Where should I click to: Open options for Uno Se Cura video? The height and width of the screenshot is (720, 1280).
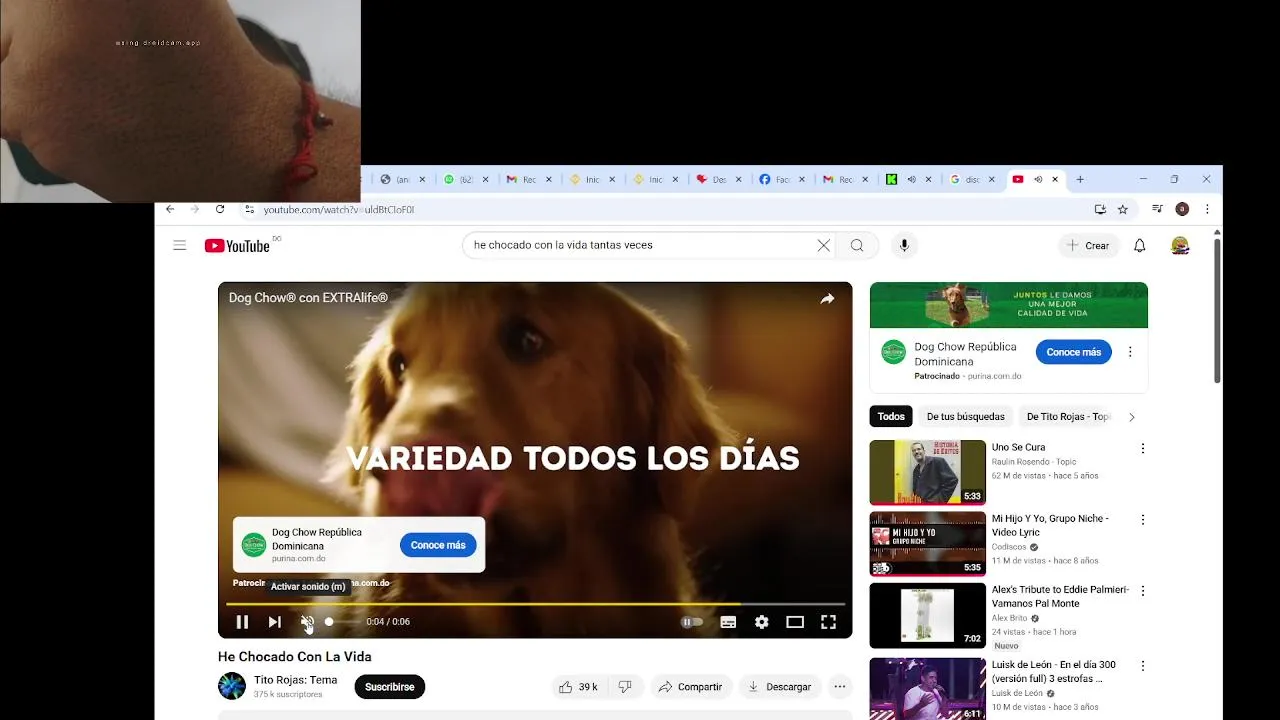pos(1142,448)
